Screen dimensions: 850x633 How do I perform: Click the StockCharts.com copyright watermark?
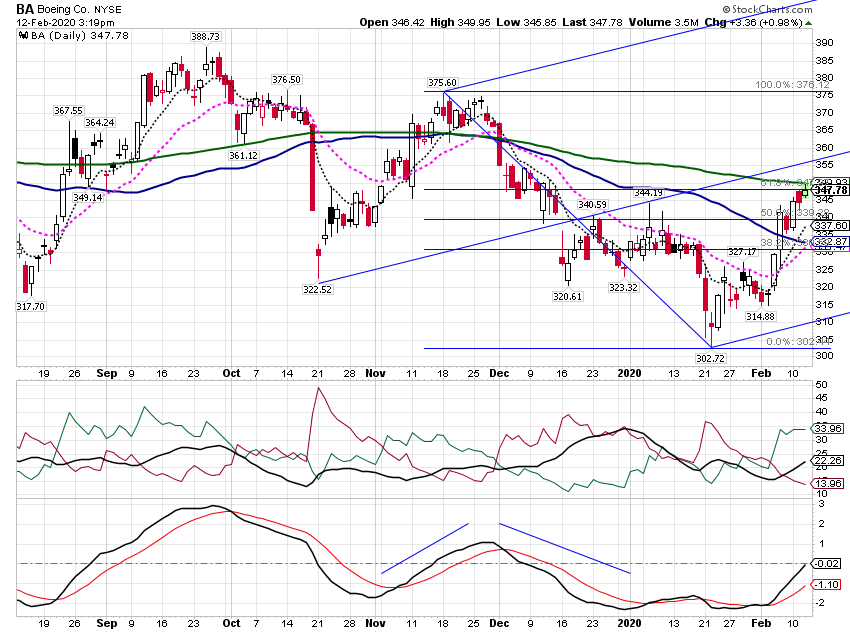click(x=768, y=9)
